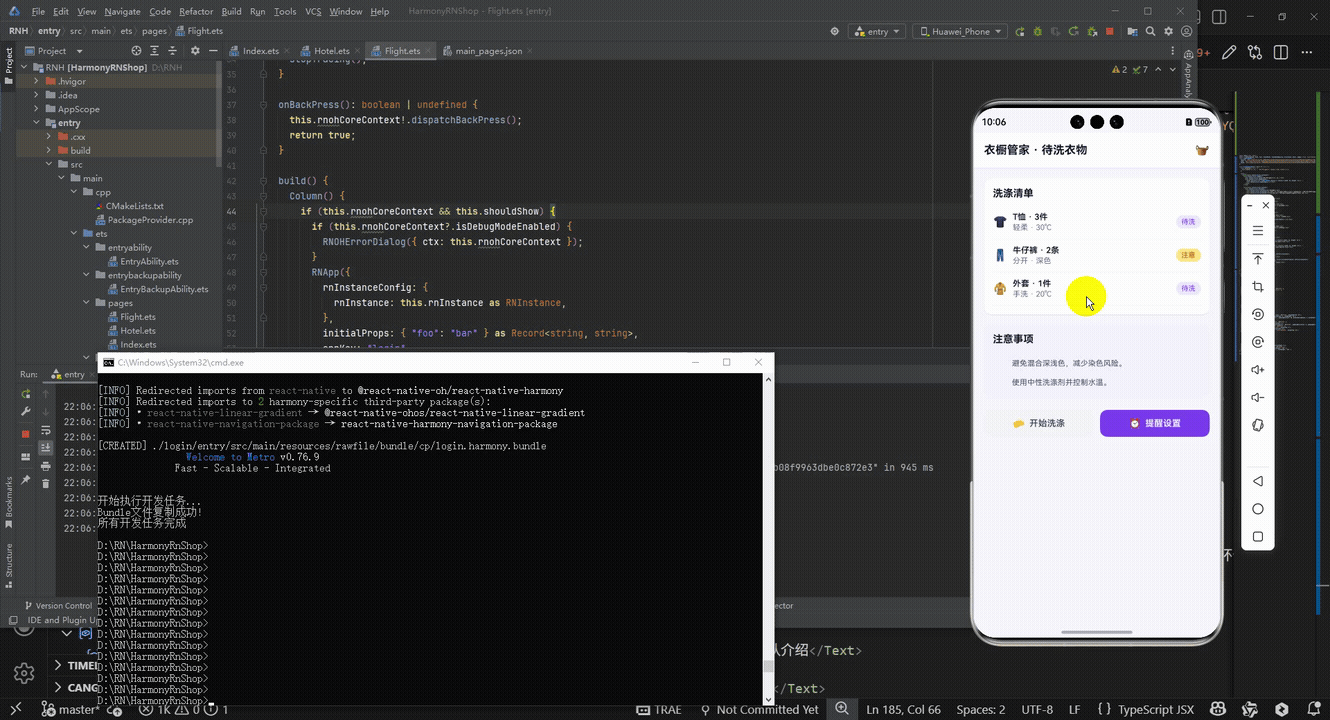The width and height of the screenshot is (1330, 720).
Task: Collapse the entry module folder
Action: [x=36, y=123]
